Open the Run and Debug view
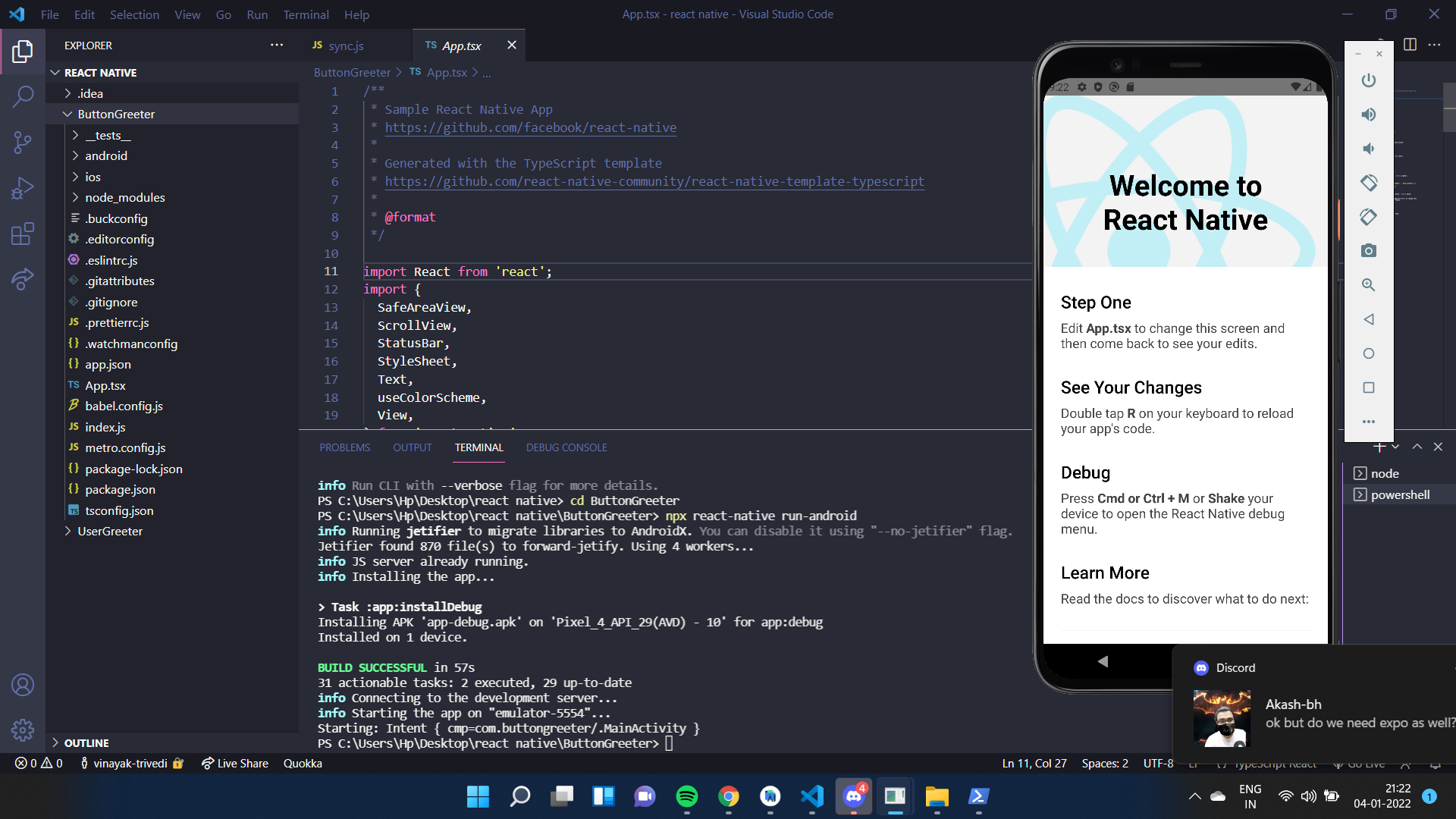This screenshot has height=819, width=1456. (x=23, y=188)
